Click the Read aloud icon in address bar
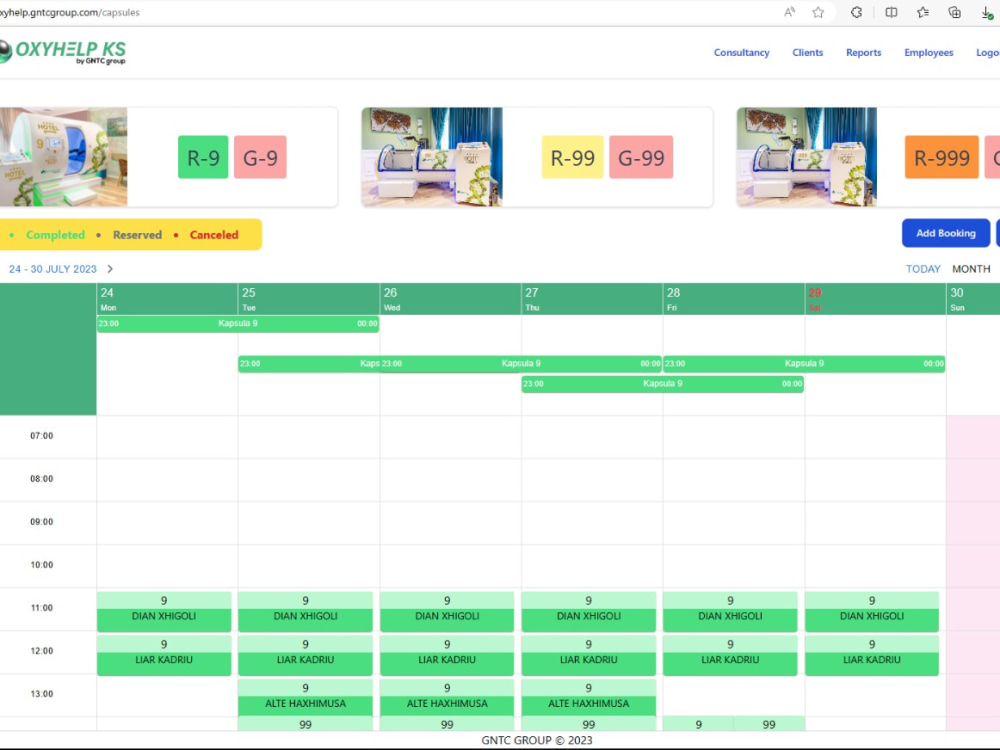This screenshot has height=750, width=1000. [790, 12]
